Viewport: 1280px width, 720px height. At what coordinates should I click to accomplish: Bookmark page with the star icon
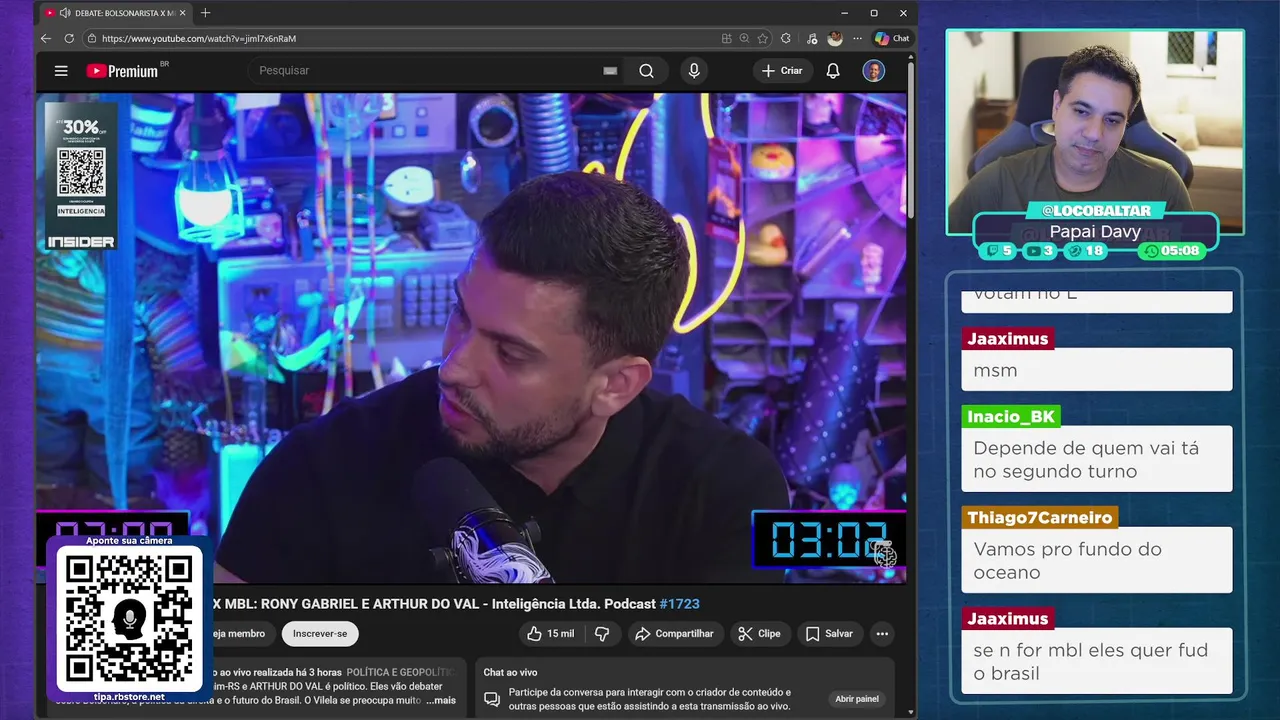pos(763,38)
